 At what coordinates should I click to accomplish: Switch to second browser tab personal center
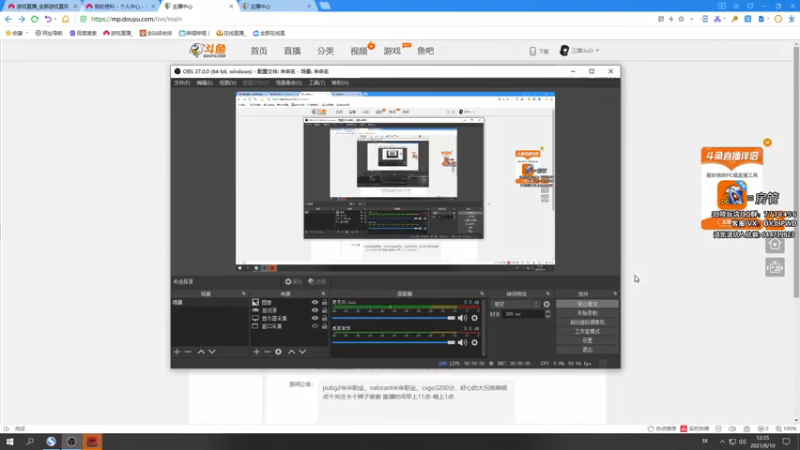118,6
